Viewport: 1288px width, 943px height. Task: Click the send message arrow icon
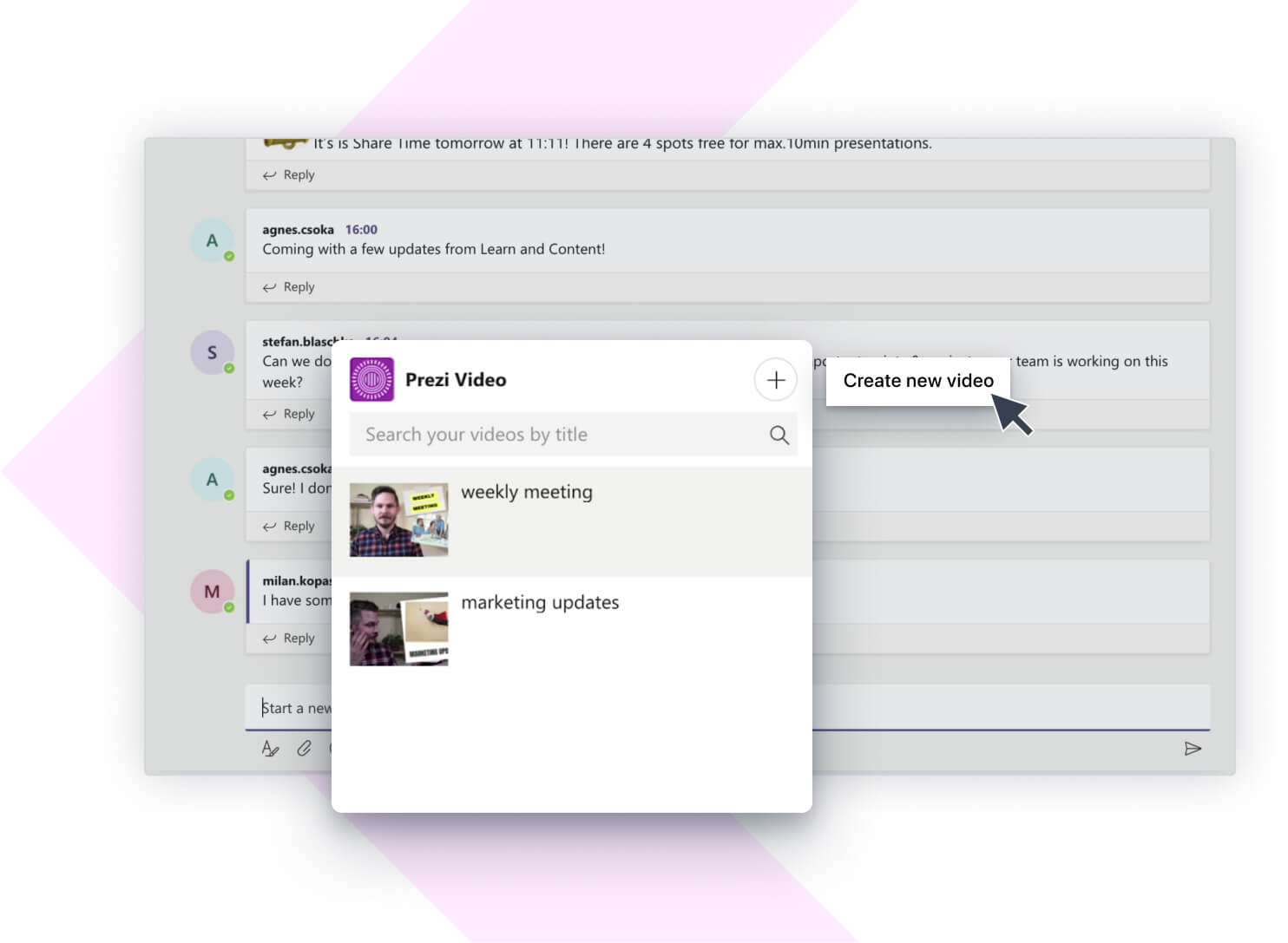(x=1193, y=749)
